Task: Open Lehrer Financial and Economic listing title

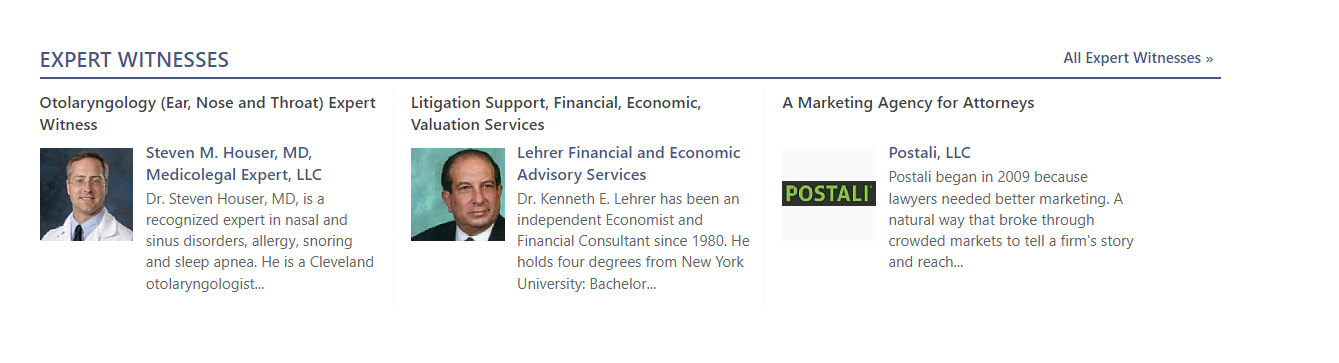Action: click(x=629, y=164)
